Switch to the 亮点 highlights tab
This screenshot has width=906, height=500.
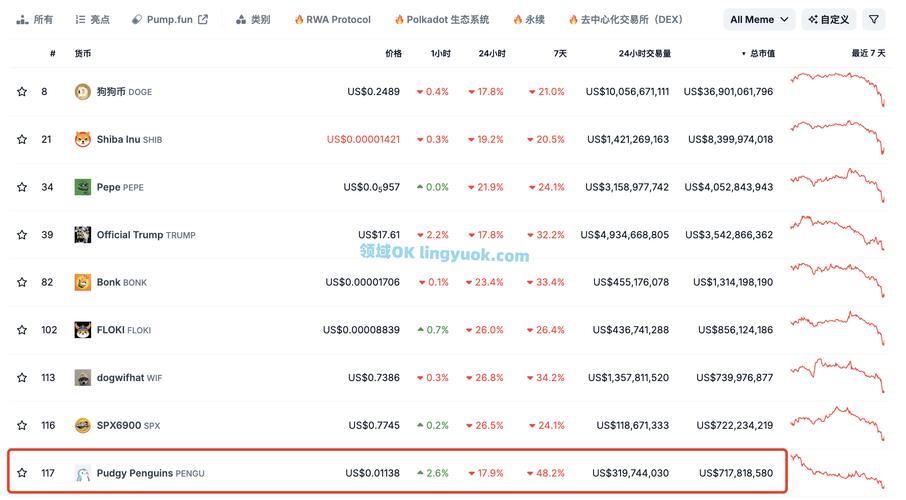click(92, 20)
